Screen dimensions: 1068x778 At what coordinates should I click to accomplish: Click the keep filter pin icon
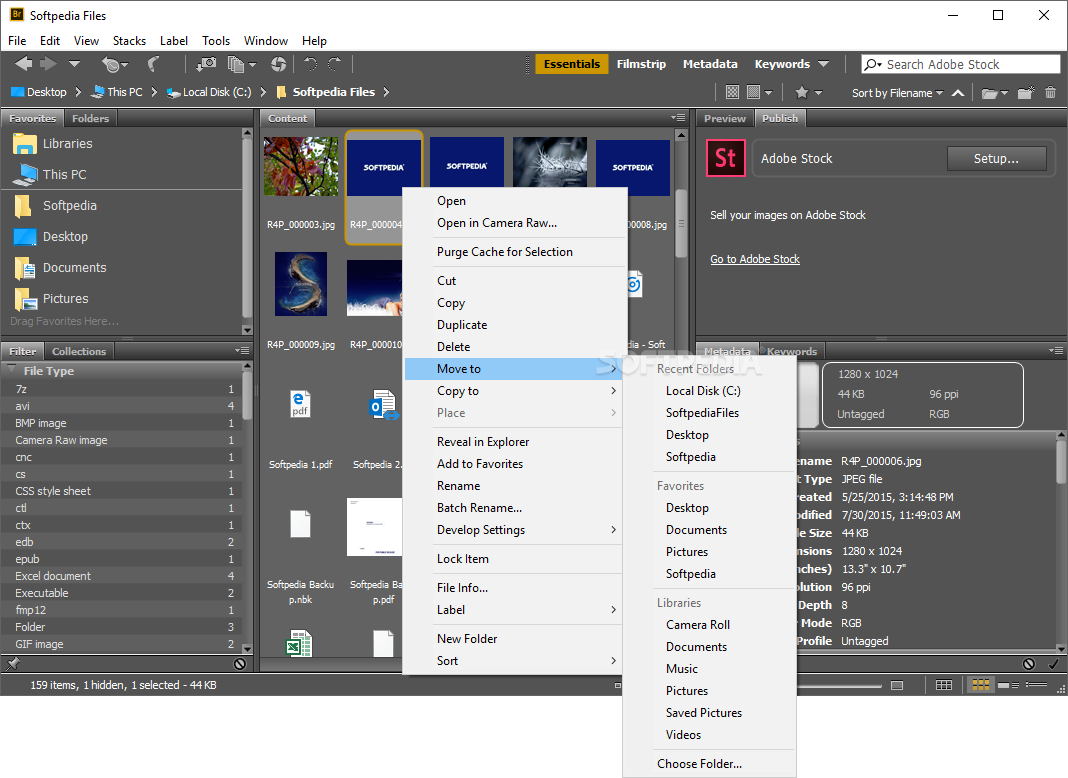[12, 664]
